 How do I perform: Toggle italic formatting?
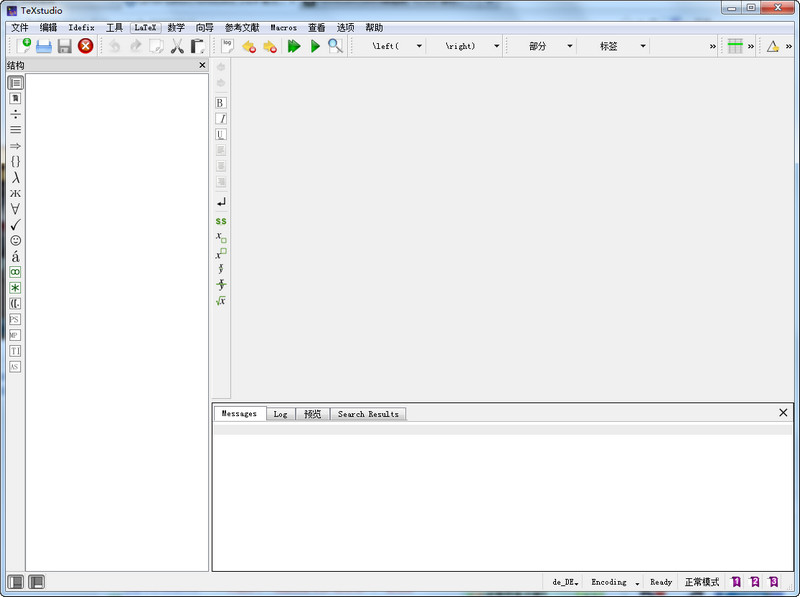[221, 117]
